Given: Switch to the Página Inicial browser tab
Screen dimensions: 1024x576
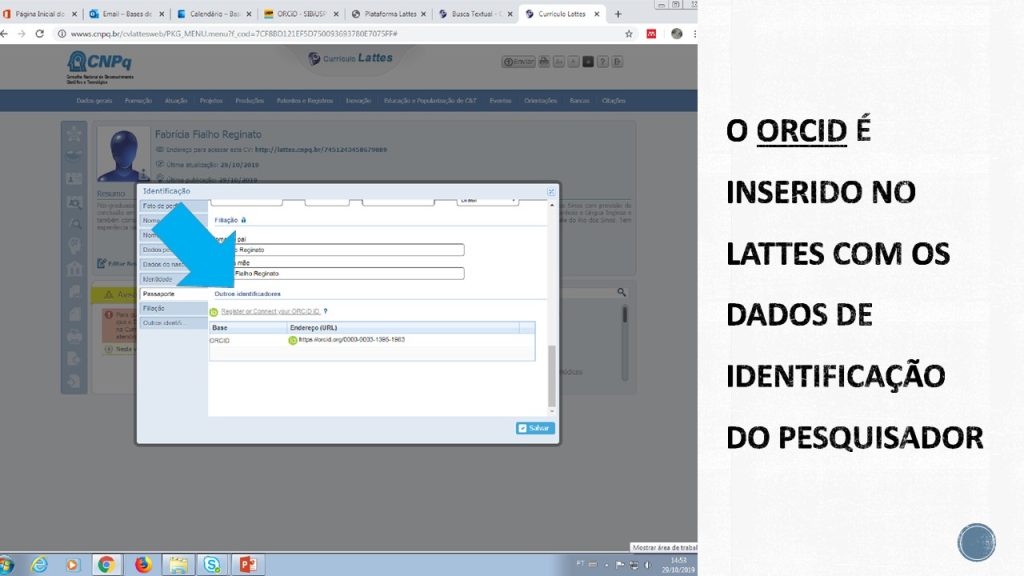Looking at the screenshot, I should pyautogui.click(x=39, y=14).
